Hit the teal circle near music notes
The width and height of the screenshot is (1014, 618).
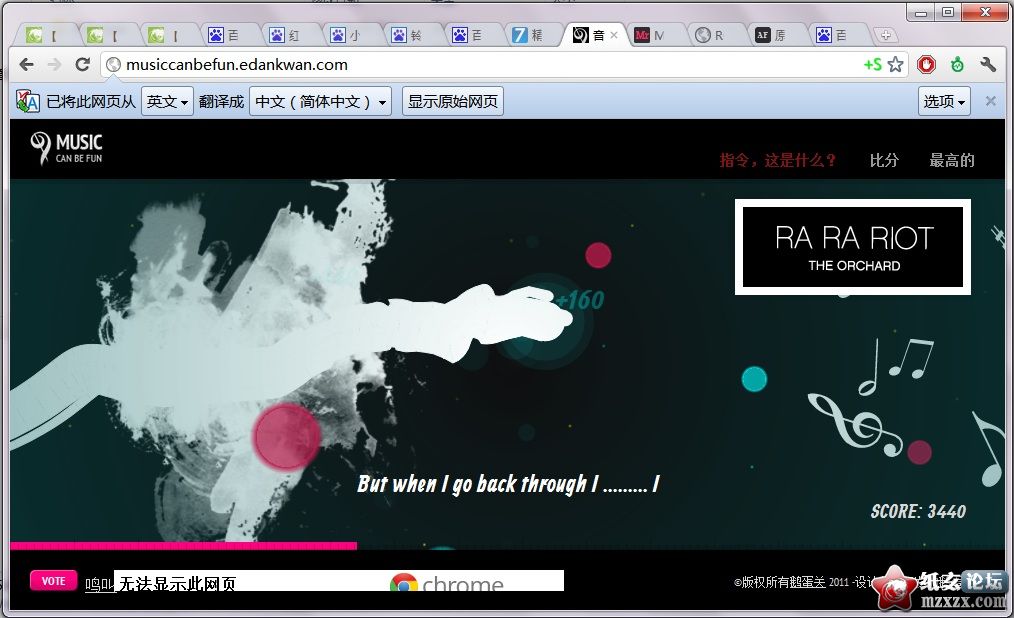754,379
